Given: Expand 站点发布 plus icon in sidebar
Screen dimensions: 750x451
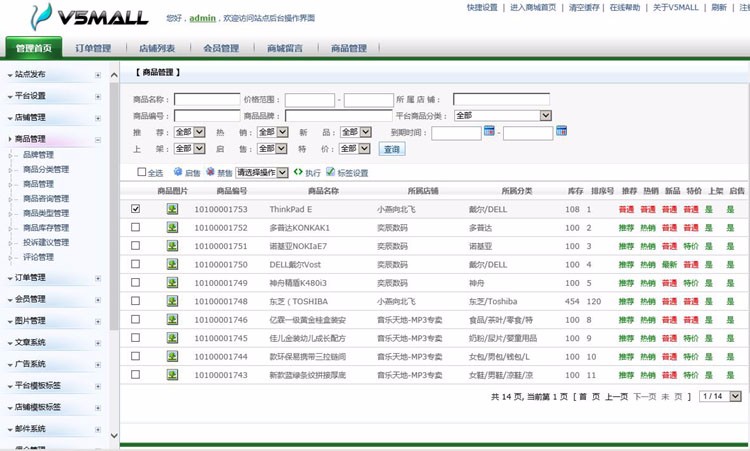Looking at the screenshot, I should tap(98, 75).
